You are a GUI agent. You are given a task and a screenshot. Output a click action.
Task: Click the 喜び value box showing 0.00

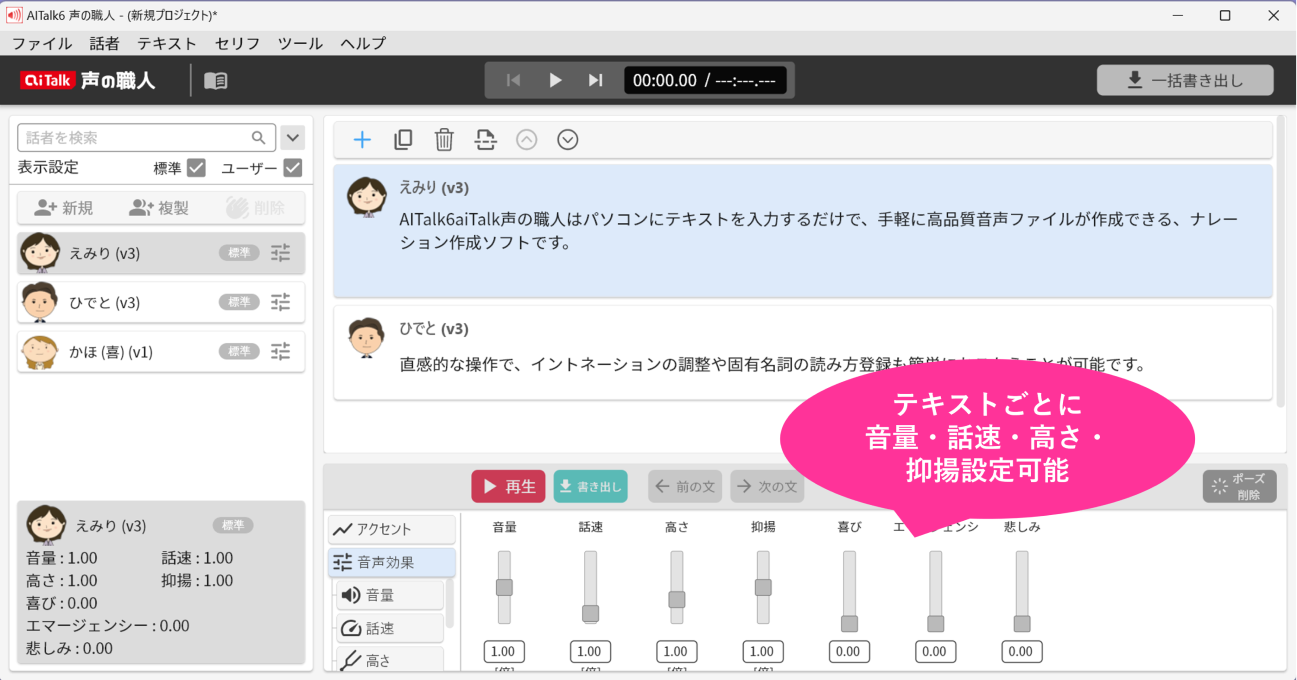pos(849,652)
